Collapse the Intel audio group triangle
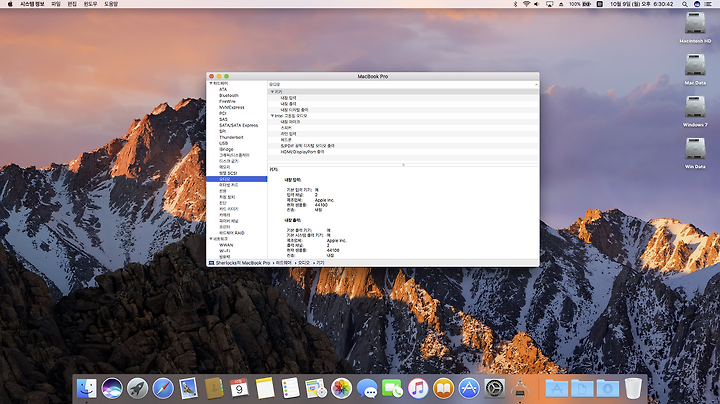 tap(272, 116)
